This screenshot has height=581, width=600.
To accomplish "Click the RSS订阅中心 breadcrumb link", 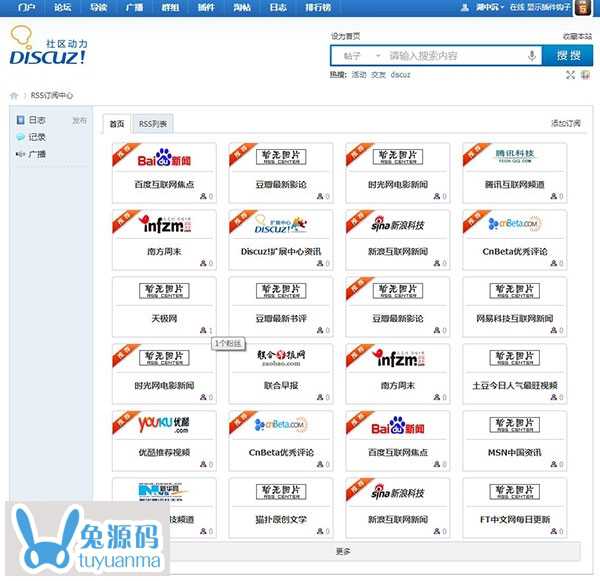I will (x=52, y=96).
